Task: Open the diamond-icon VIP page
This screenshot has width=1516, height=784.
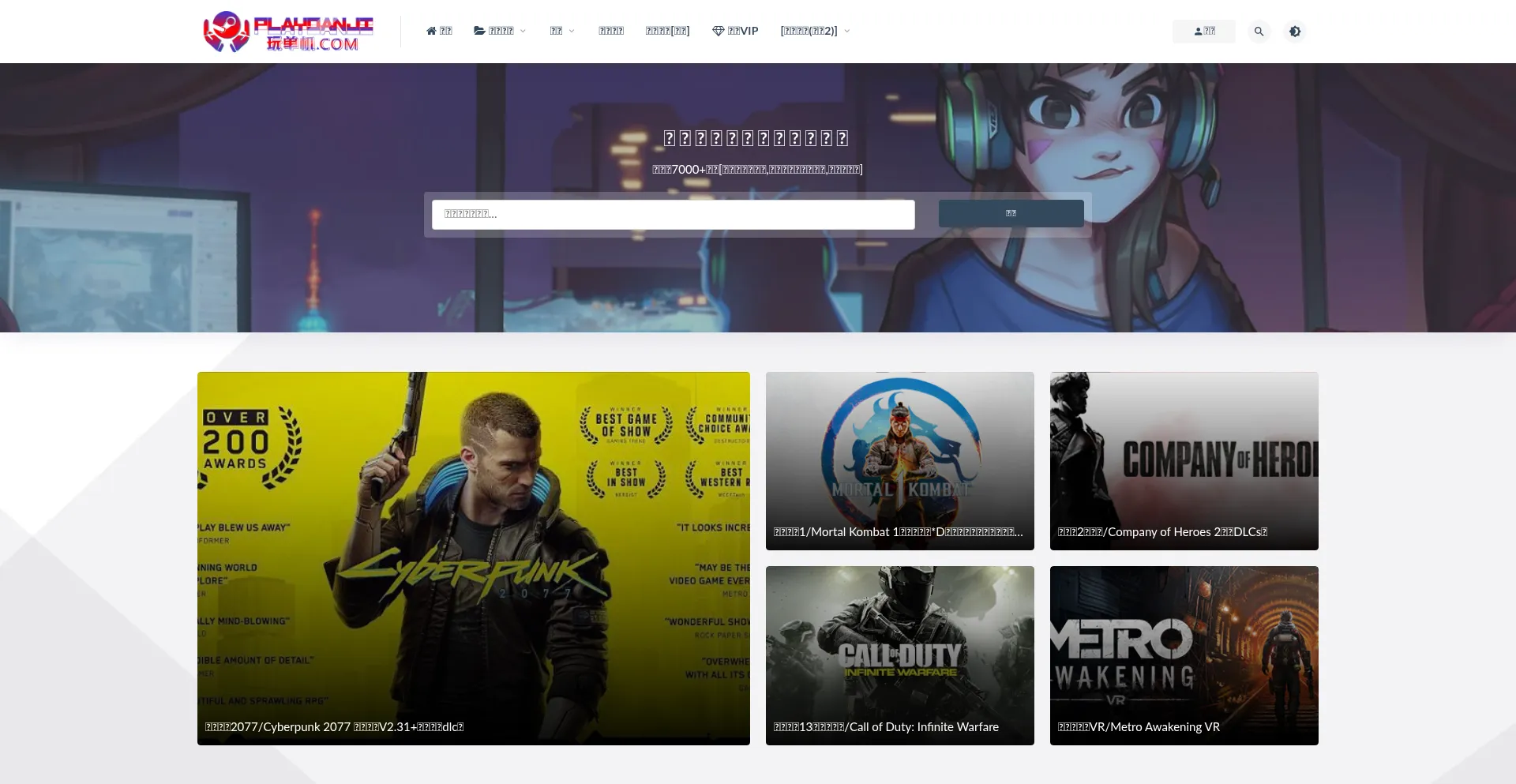Action: 735,31
